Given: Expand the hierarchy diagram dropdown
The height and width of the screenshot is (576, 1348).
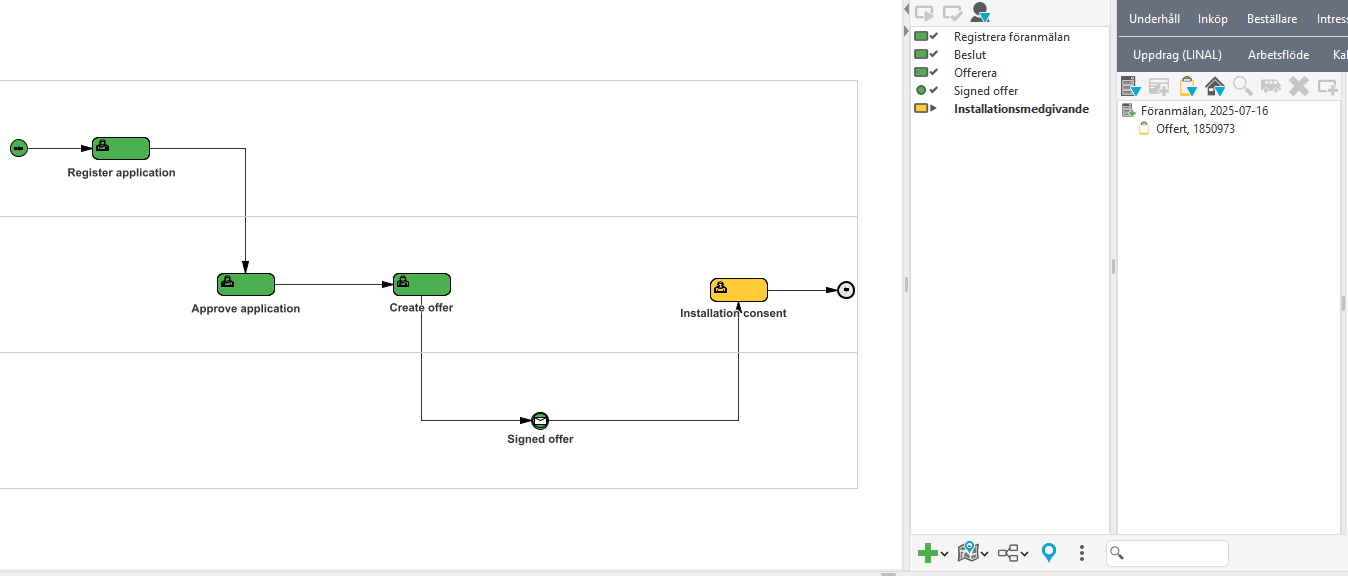Looking at the screenshot, I should pos(1012,552).
